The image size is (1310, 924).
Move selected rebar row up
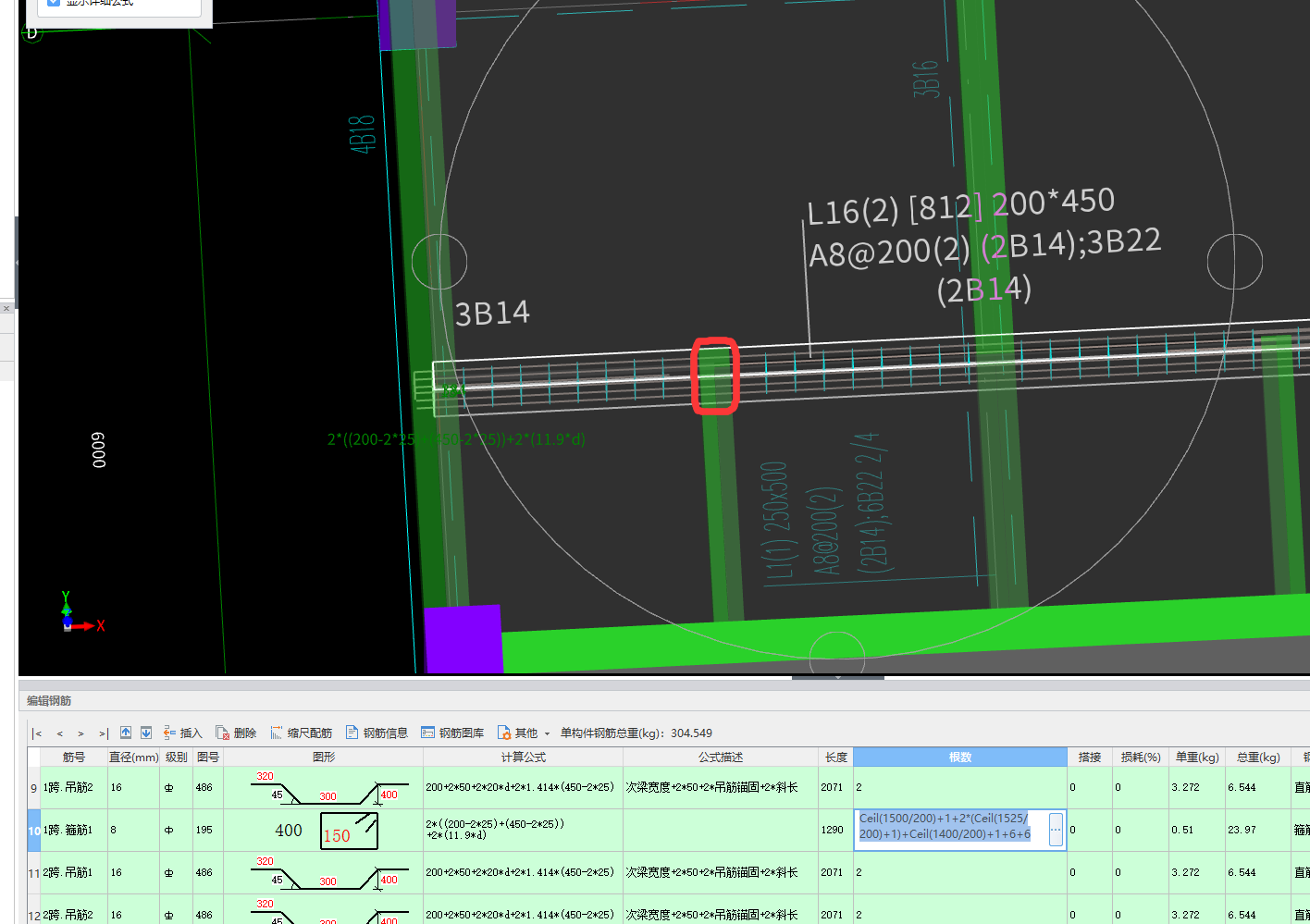(x=126, y=733)
